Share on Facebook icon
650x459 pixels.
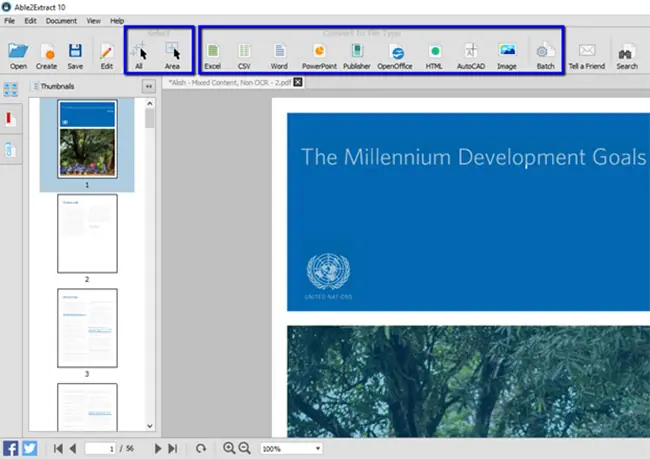(10, 448)
